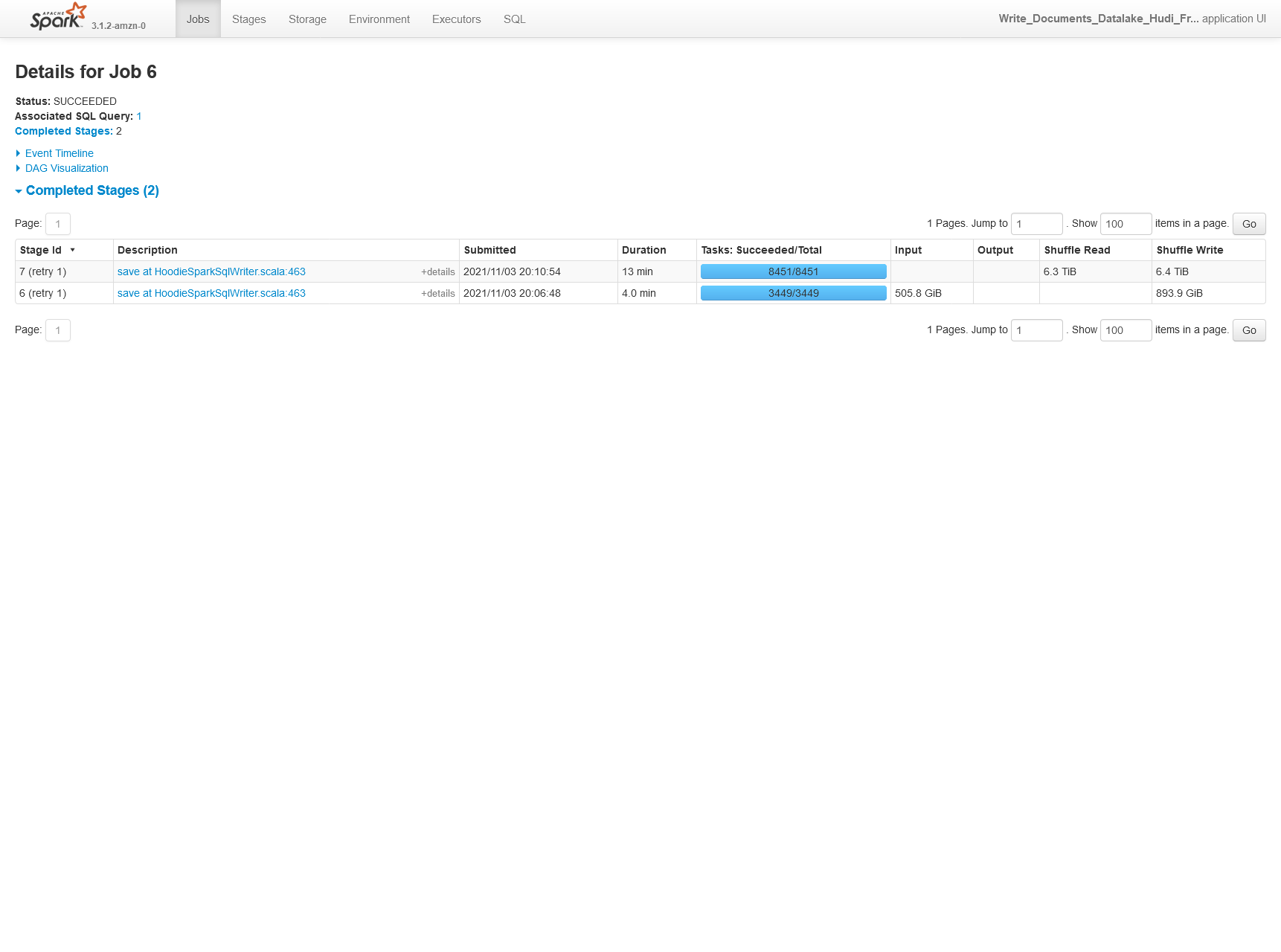The image size is (1281, 952).
Task: Switch to the Storage tab
Action: (x=307, y=19)
